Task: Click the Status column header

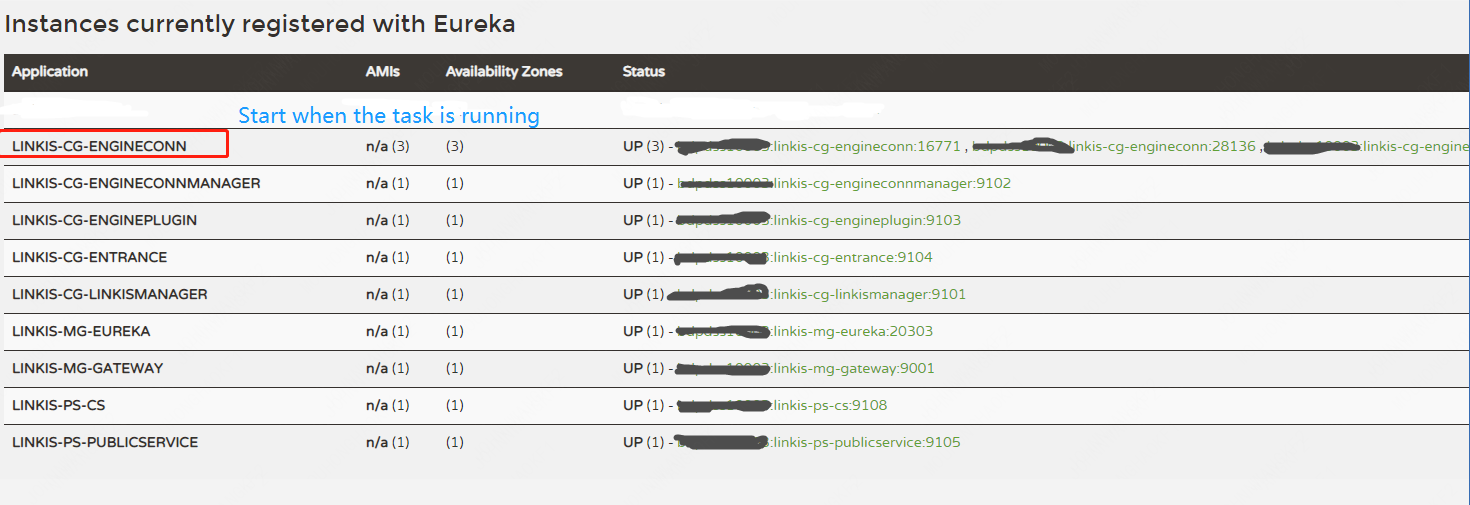Action: [643, 72]
